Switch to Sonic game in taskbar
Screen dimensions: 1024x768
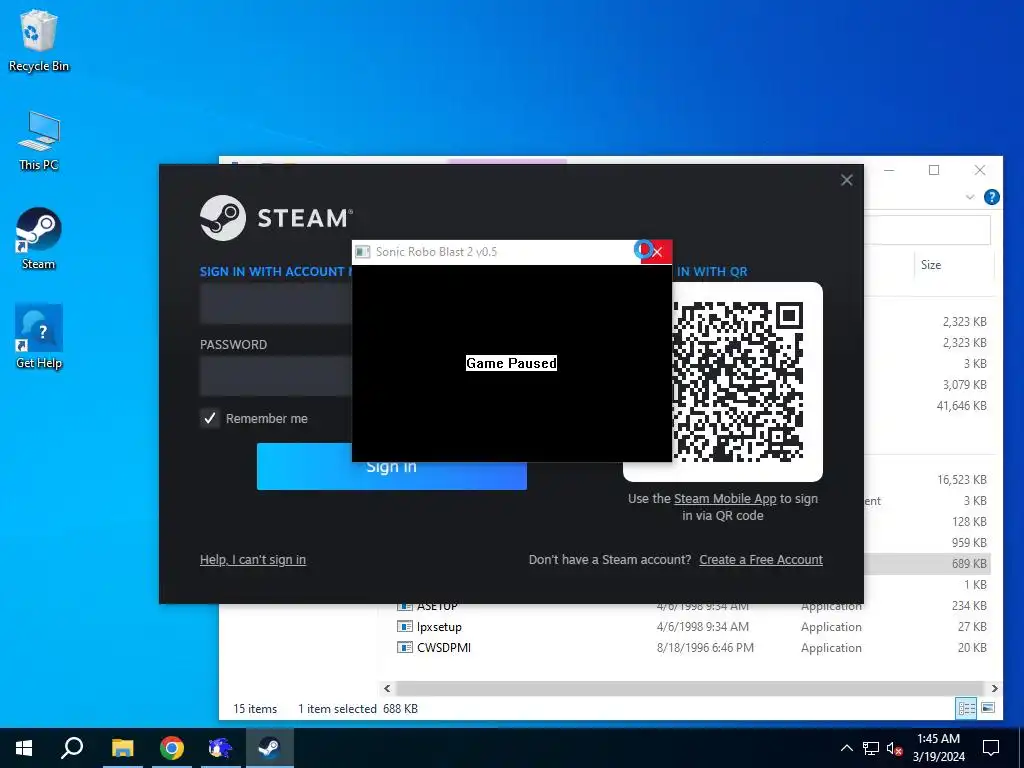tap(220, 748)
